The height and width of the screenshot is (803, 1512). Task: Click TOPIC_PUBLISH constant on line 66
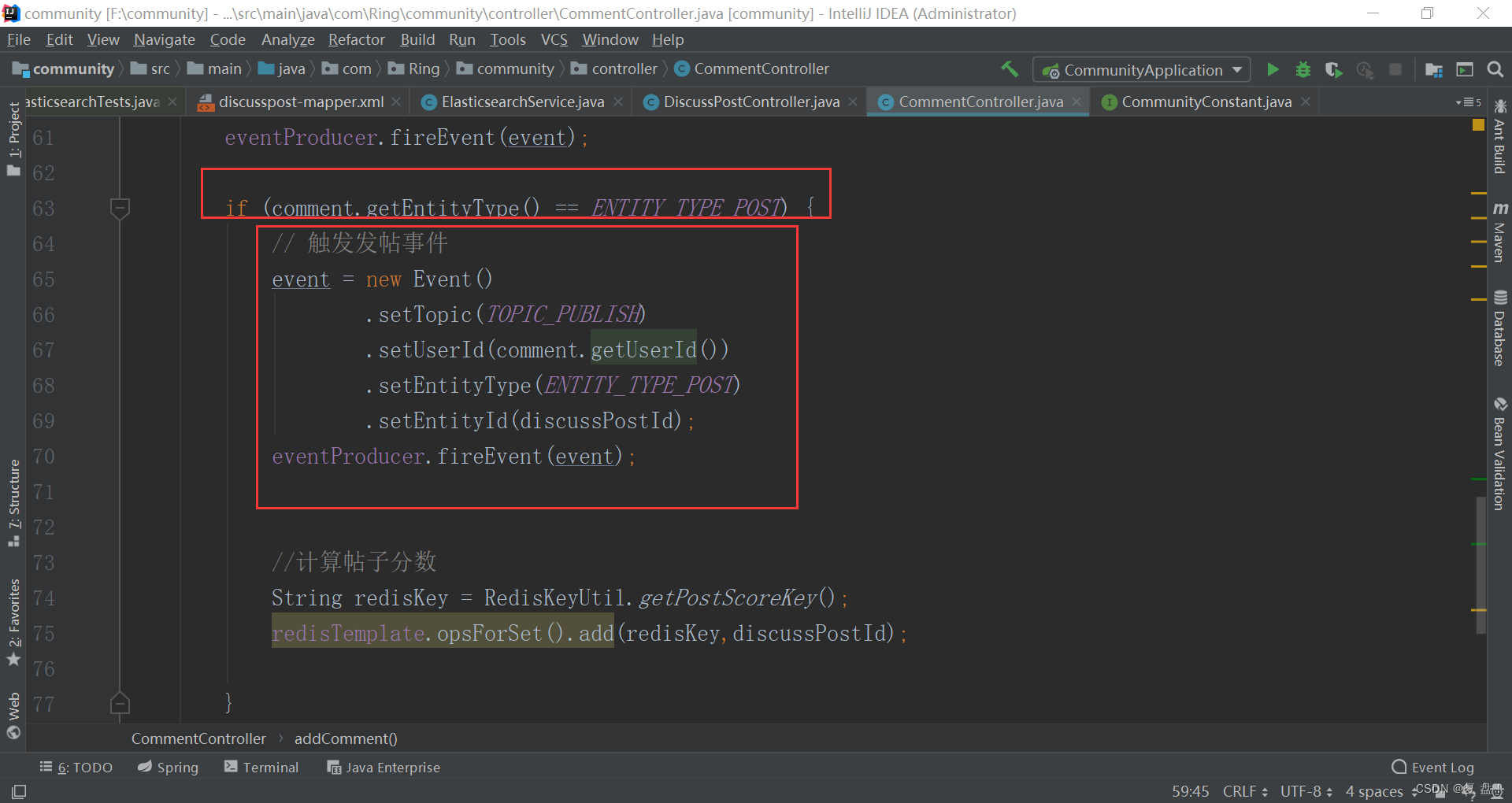click(563, 315)
